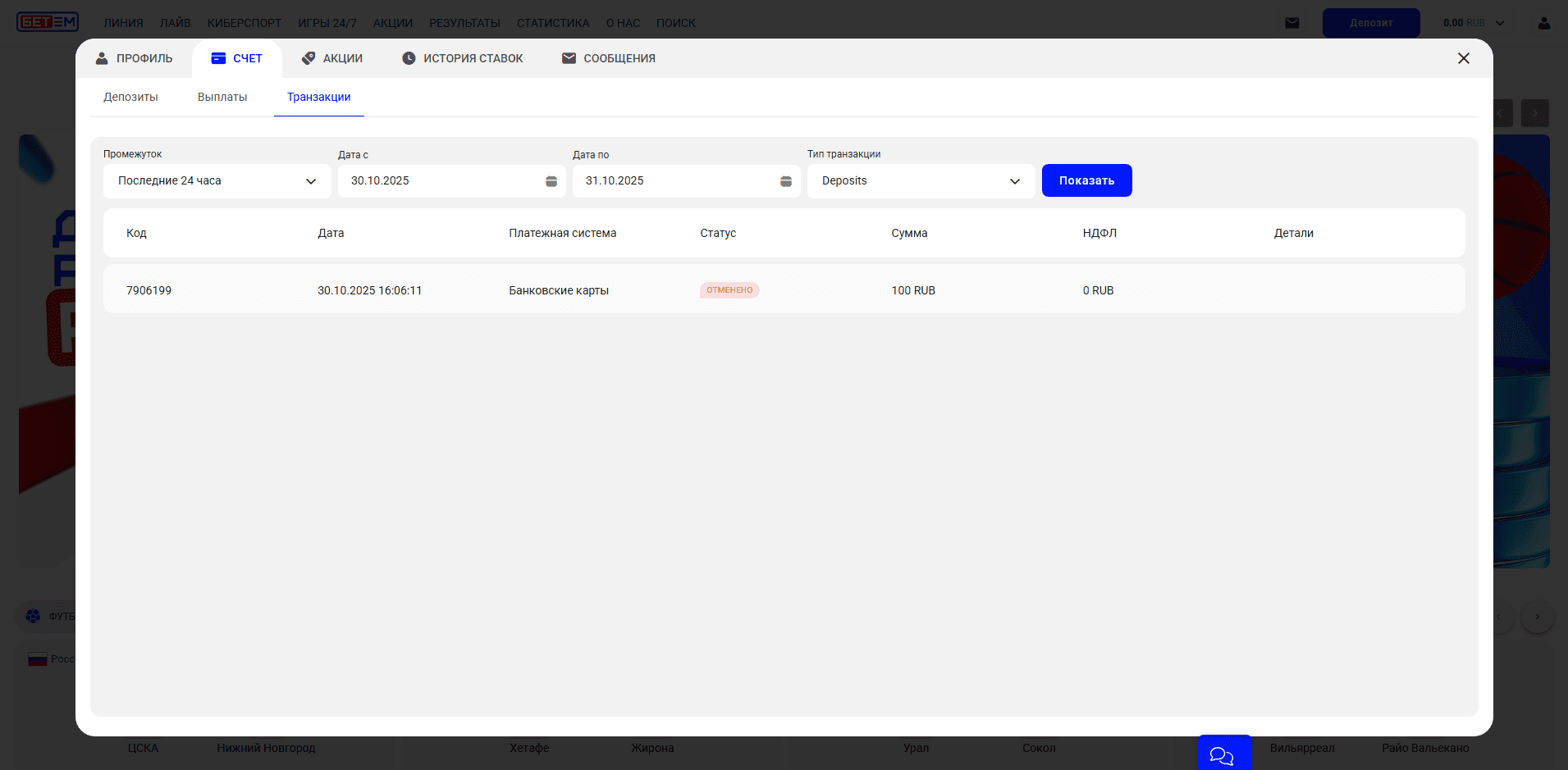Click the profile person icon in modal tabs
The image size is (1568, 770).
(x=102, y=58)
